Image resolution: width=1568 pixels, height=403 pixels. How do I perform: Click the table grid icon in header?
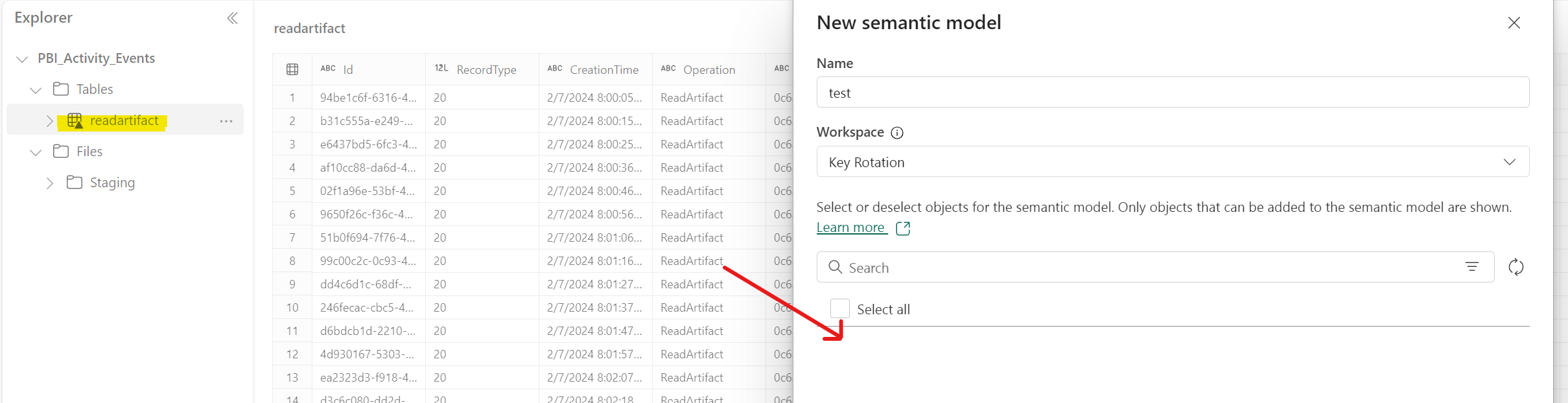coord(292,69)
